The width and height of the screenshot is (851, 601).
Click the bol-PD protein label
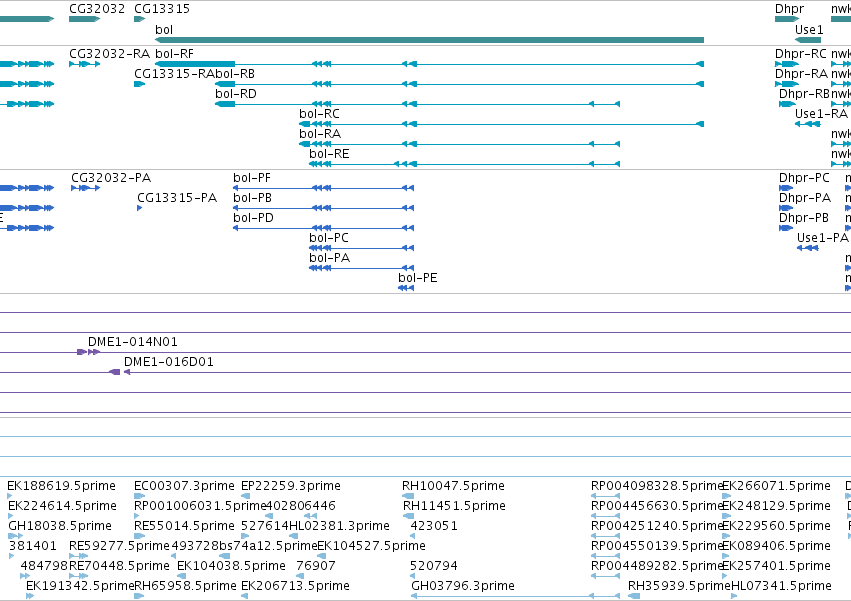coord(253,218)
